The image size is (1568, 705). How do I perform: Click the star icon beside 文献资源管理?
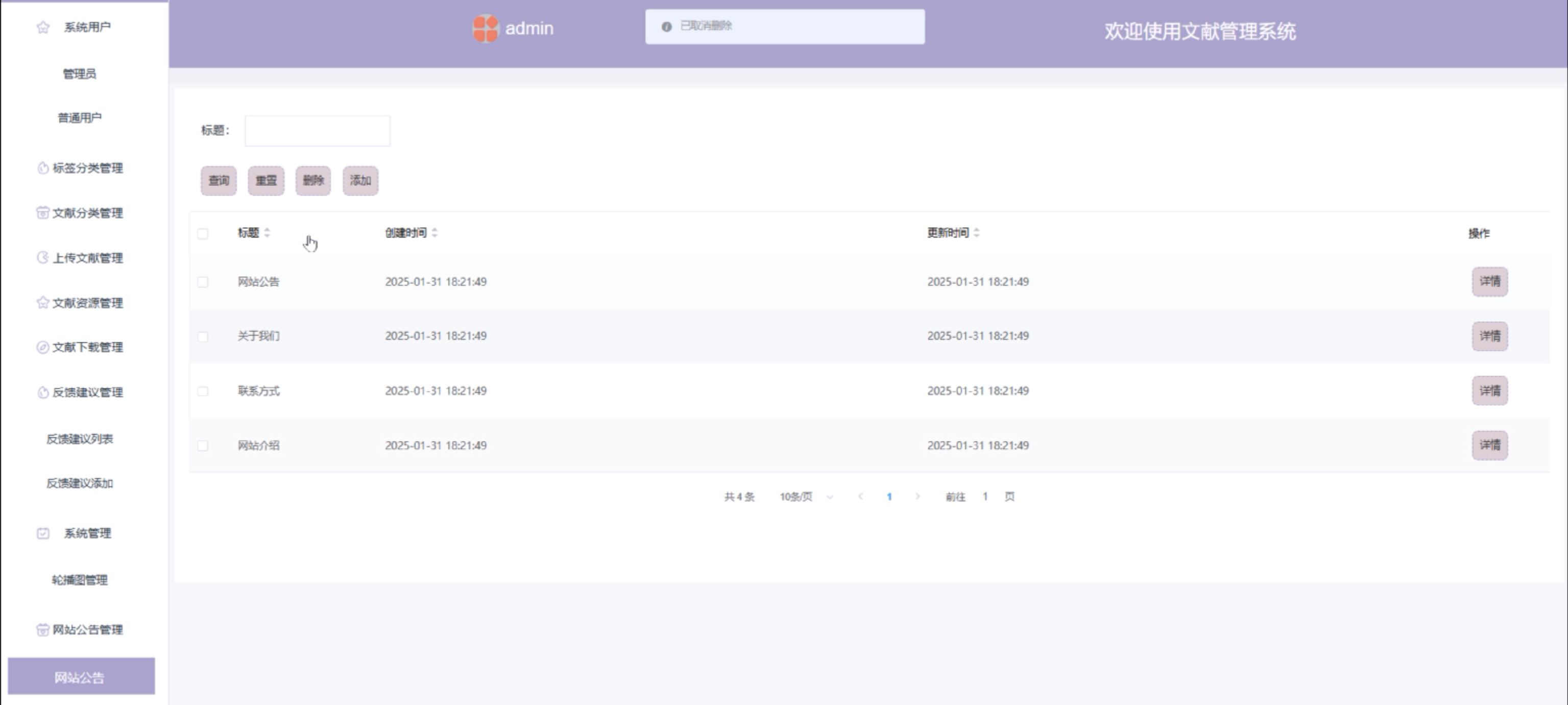tap(42, 302)
